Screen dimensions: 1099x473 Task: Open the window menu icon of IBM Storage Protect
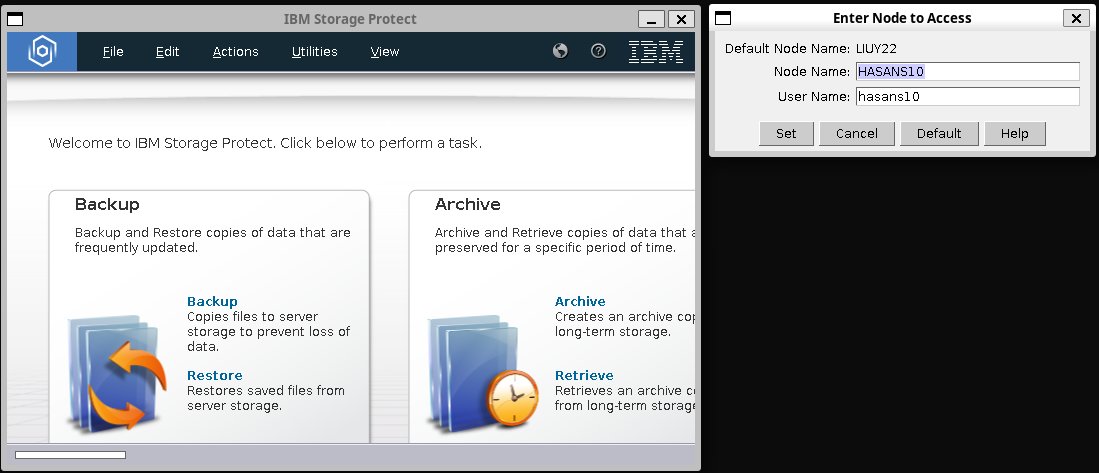pyautogui.click(x=15, y=19)
